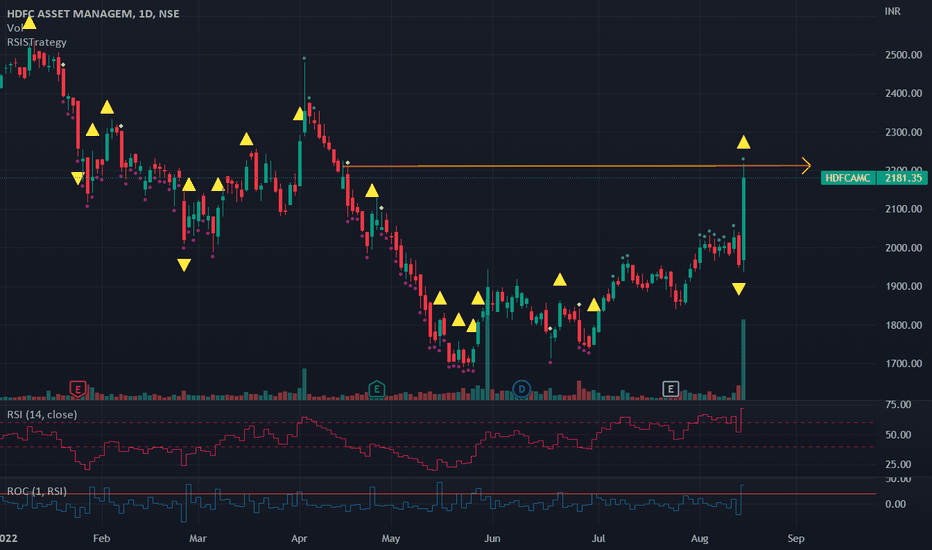Click the Feb label on time axis

(x=102, y=538)
